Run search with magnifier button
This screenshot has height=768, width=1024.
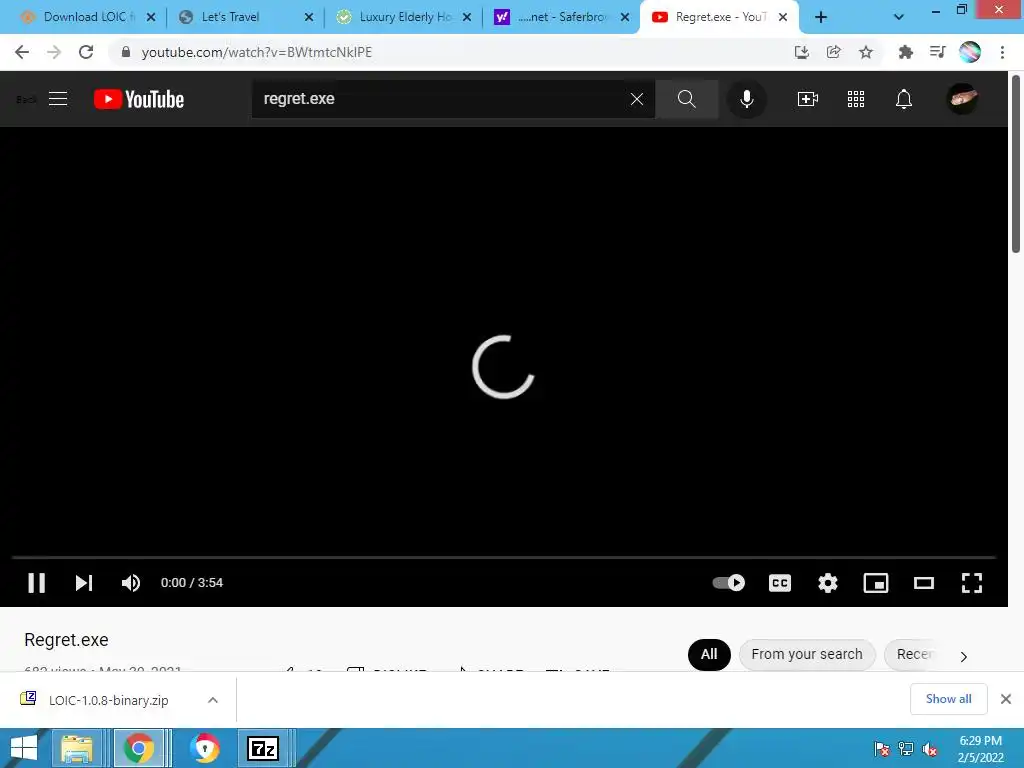pyautogui.click(x=686, y=99)
